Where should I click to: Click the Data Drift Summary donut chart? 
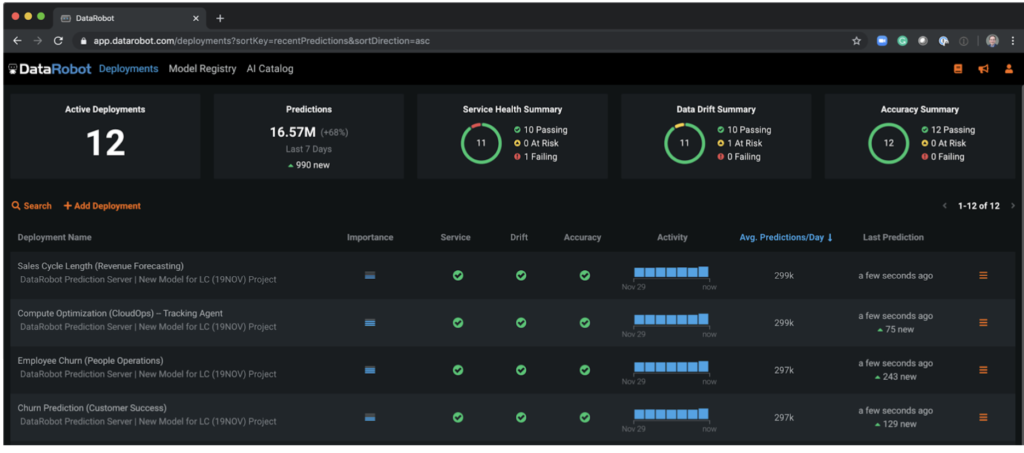click(684, 143)
